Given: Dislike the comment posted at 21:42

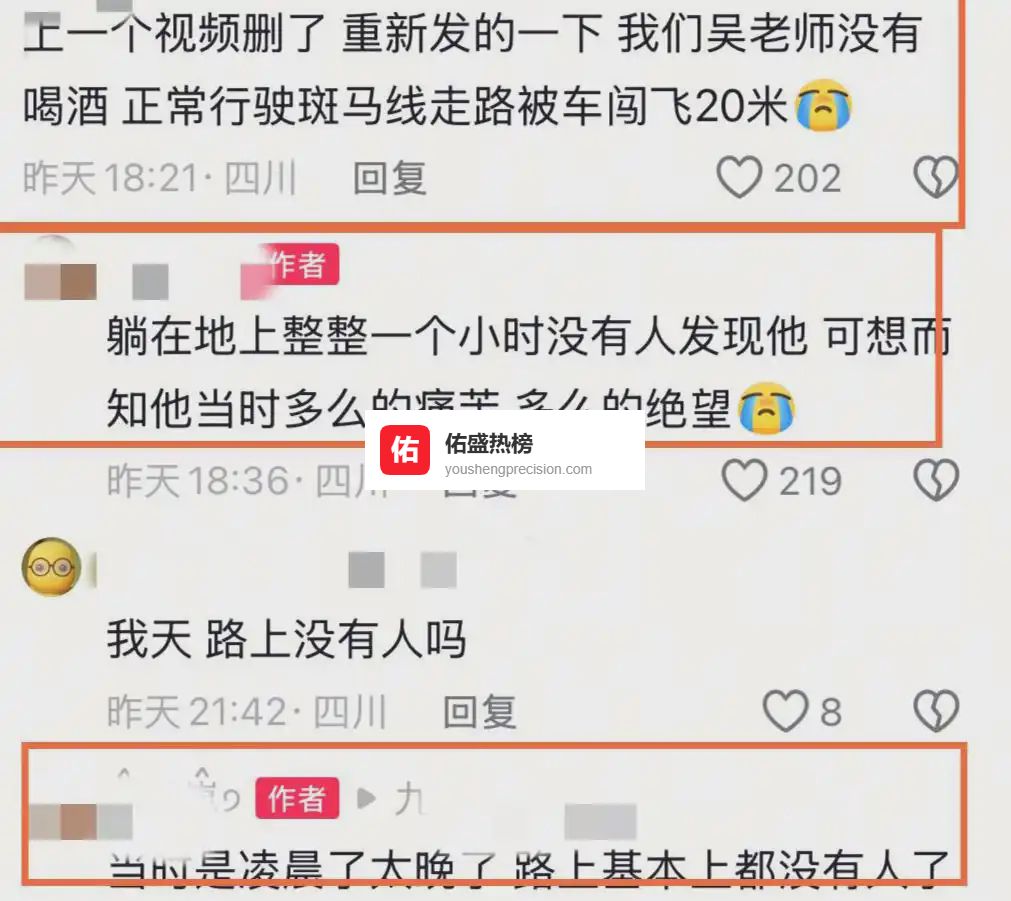Looking at the screenshot, I should click(x=936, y=711).
